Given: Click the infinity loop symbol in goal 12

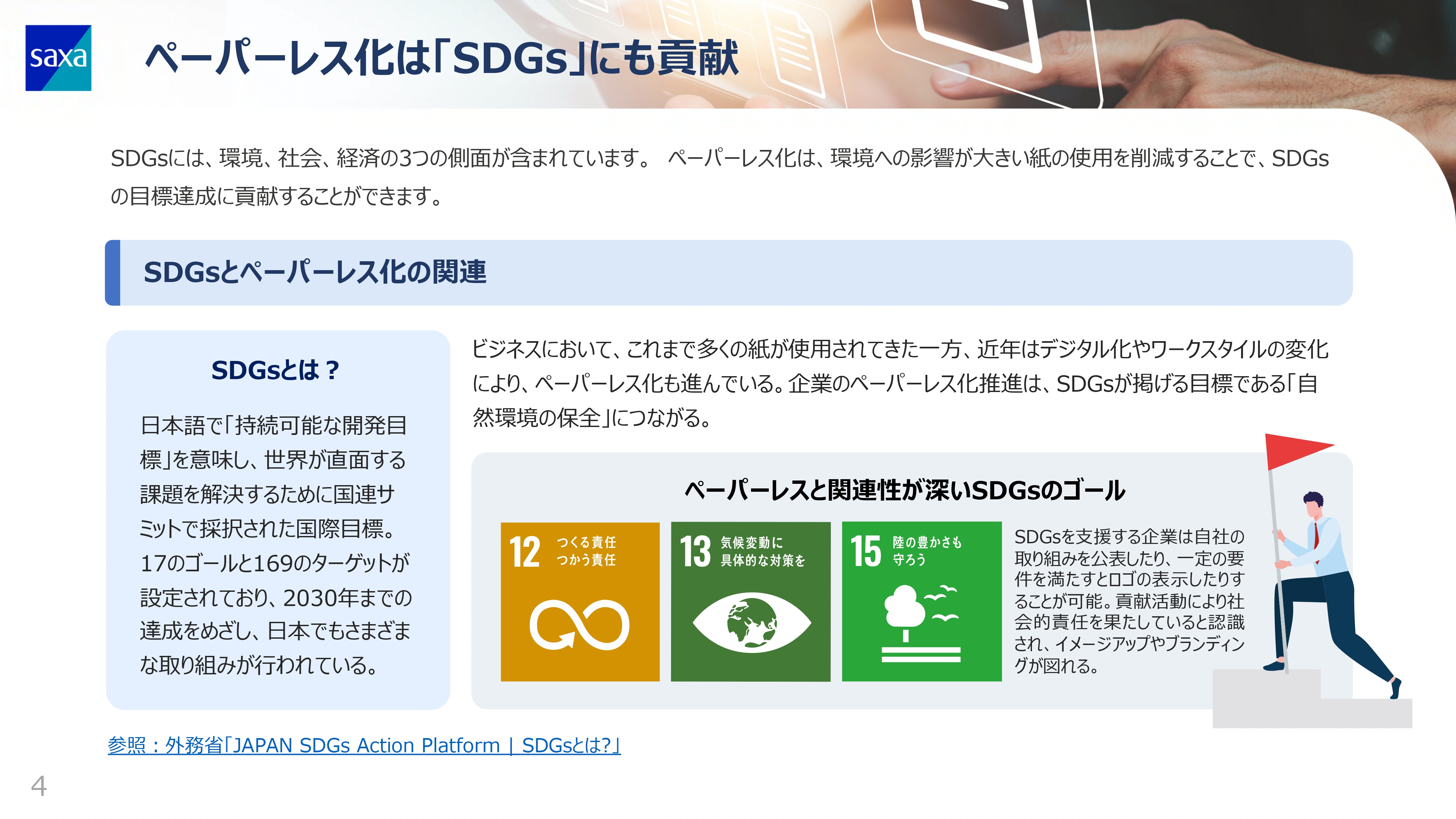Looking at the screenshot, I should click(x=579, y=624).
